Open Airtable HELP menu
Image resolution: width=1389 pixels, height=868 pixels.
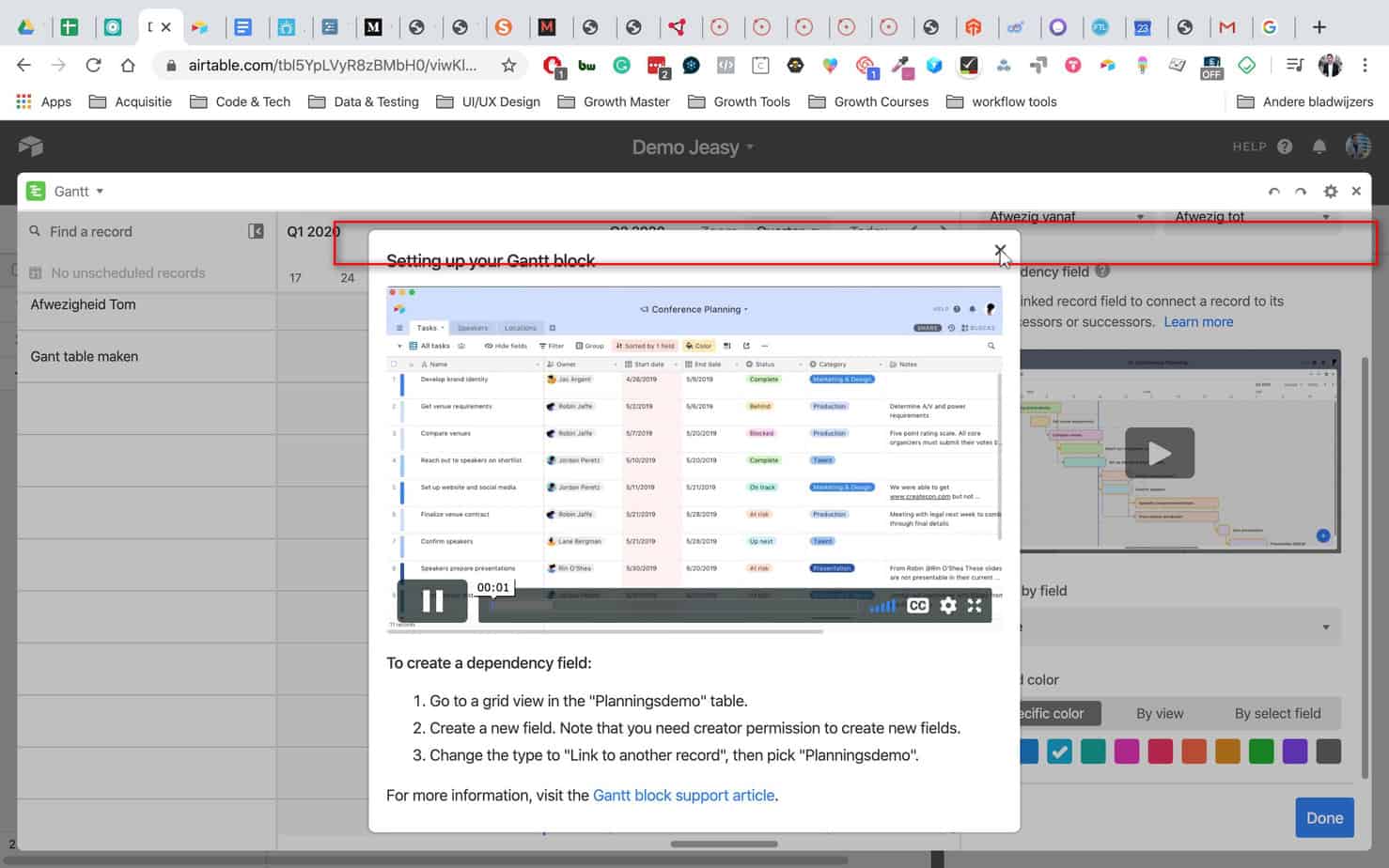[1262, 147]
